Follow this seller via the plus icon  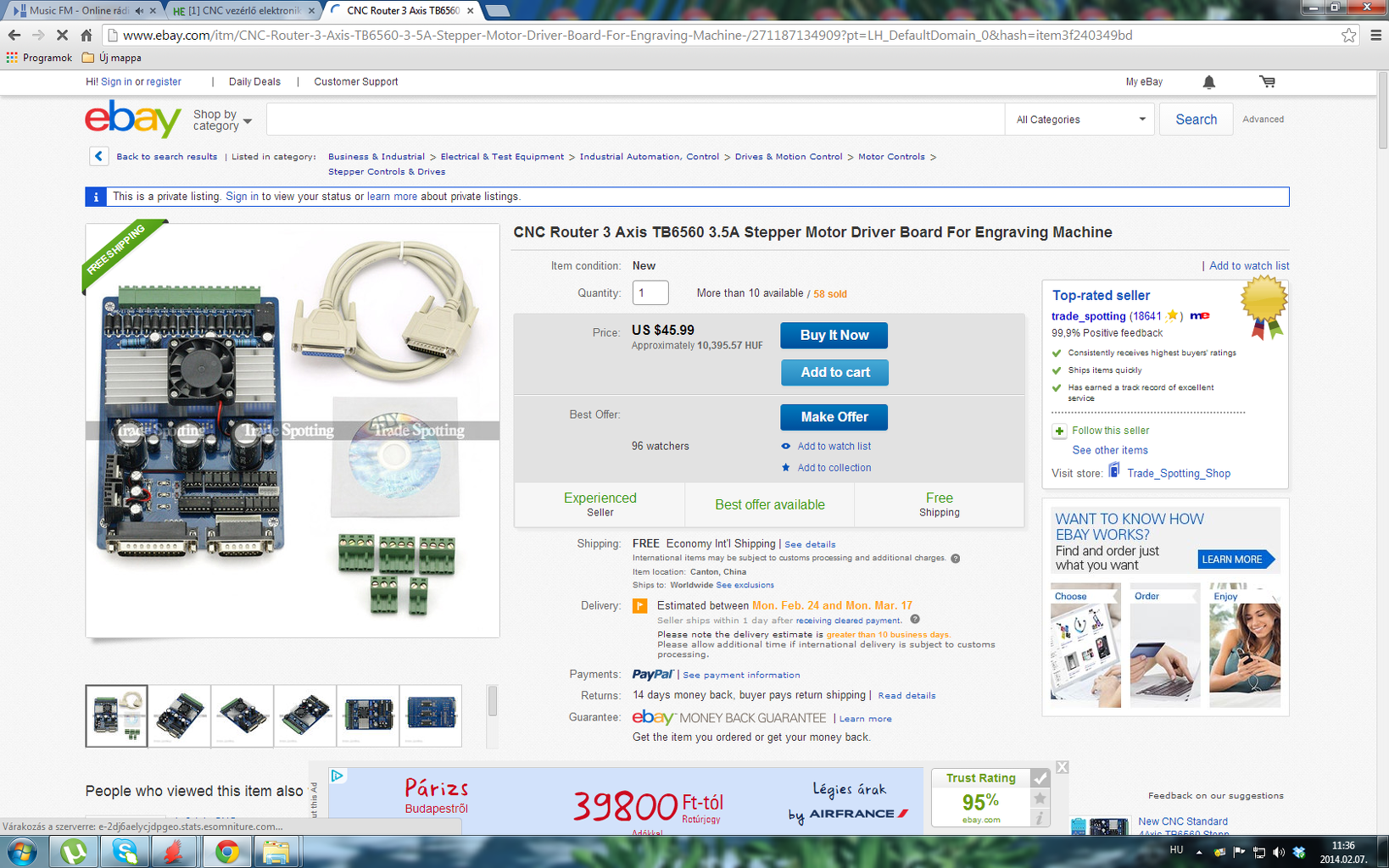1059,431
